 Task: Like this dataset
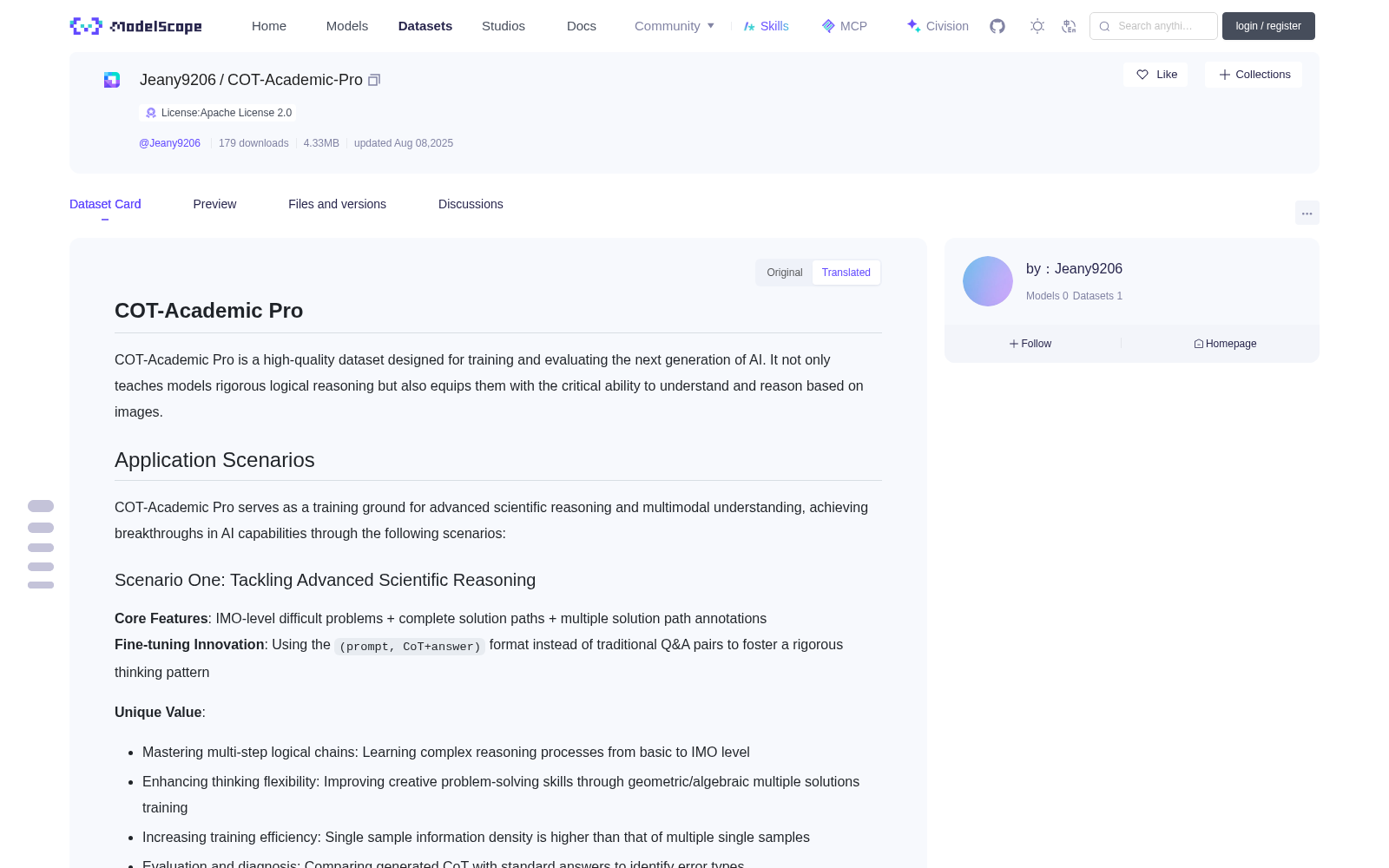click(x=1156, y=75)
